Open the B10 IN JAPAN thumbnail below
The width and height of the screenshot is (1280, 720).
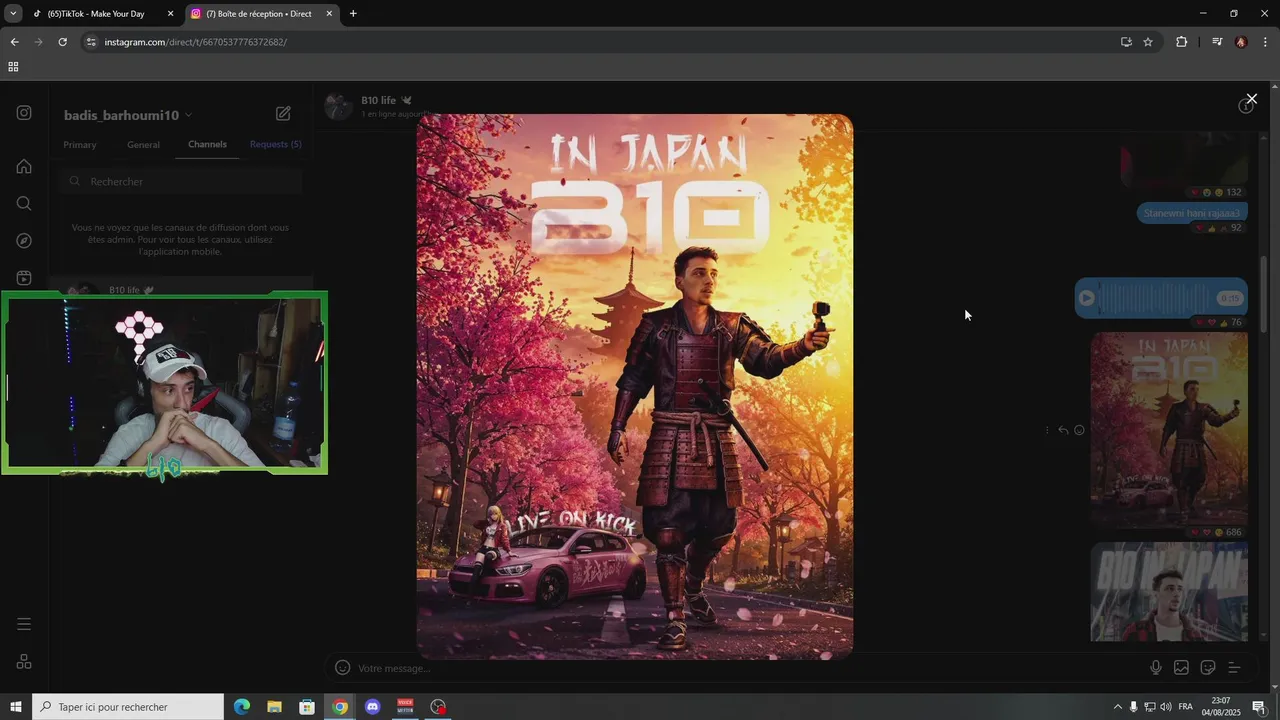click(1169, 591)
